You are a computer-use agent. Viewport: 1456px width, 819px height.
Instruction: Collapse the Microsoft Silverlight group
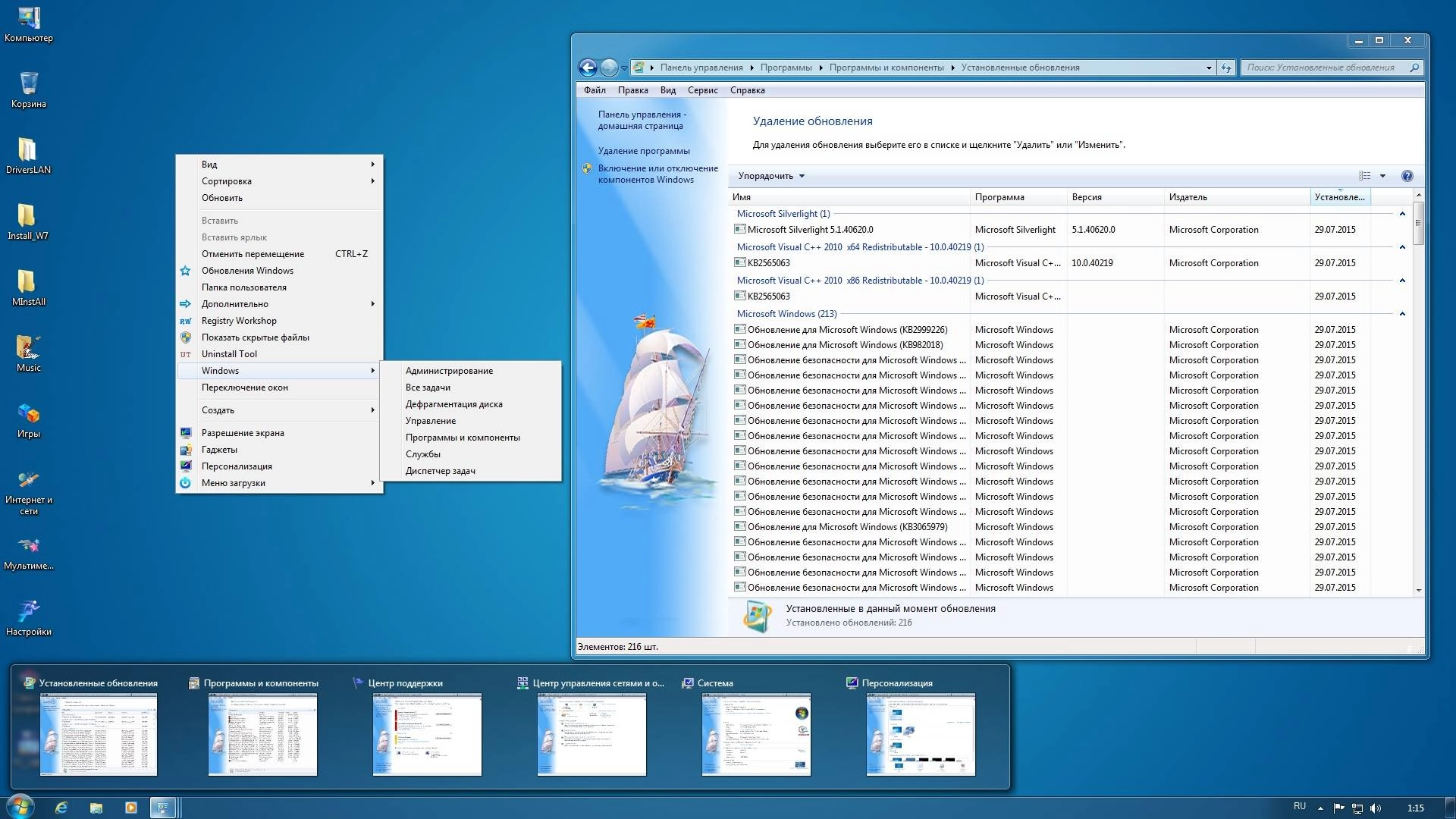pyautogui.click(x=1402, y=214)
